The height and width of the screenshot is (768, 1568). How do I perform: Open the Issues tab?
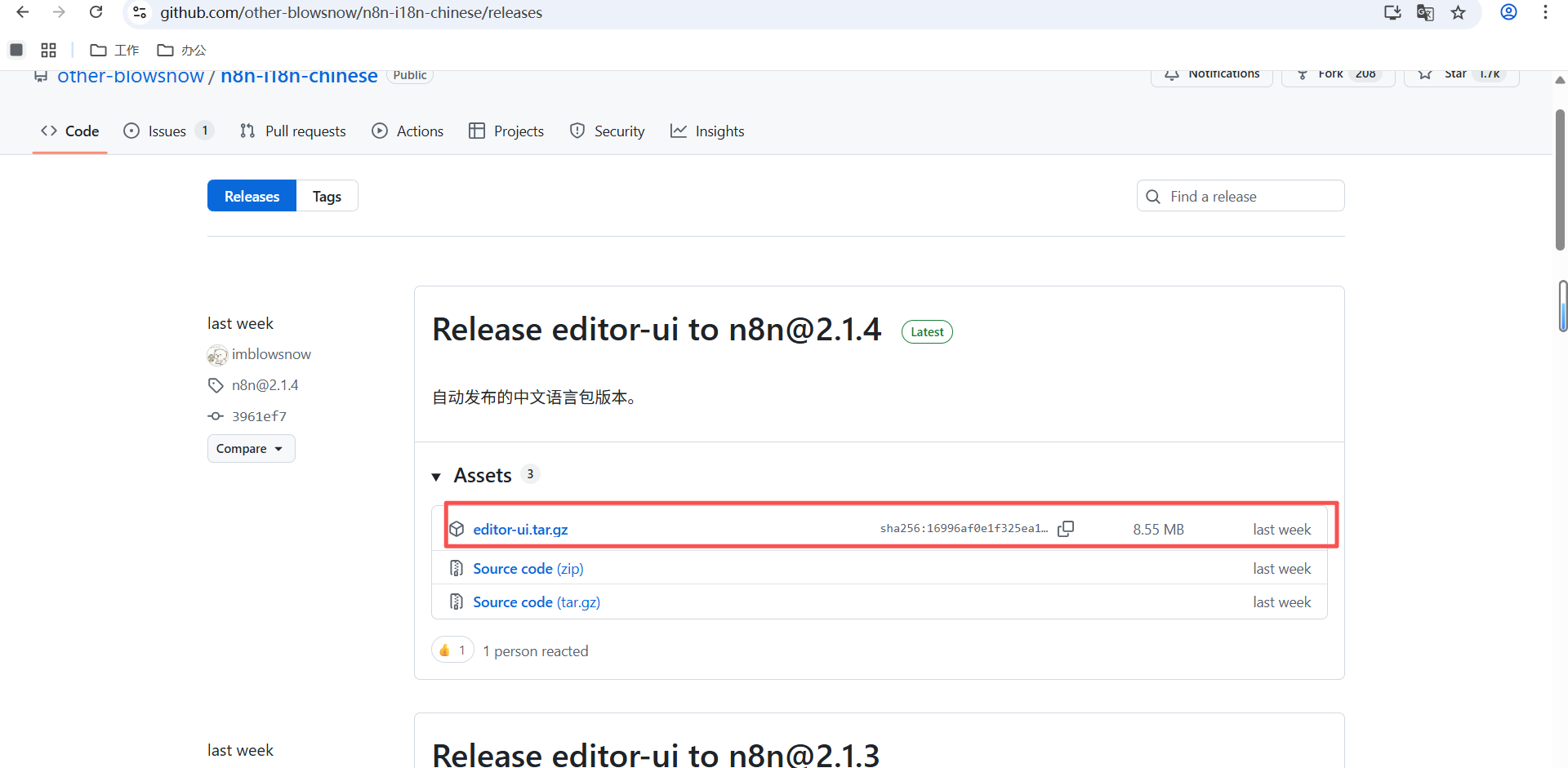click(168, 131)
